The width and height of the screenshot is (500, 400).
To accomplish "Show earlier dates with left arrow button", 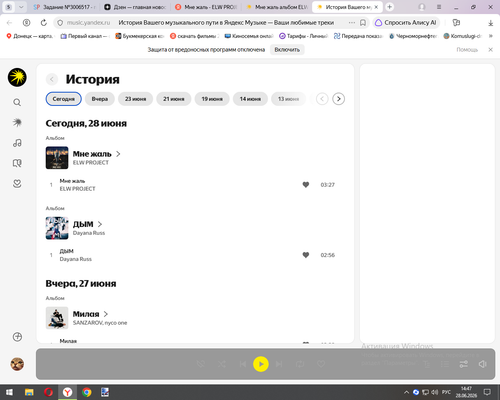I will pyautogui.click(x=322, y=99).
